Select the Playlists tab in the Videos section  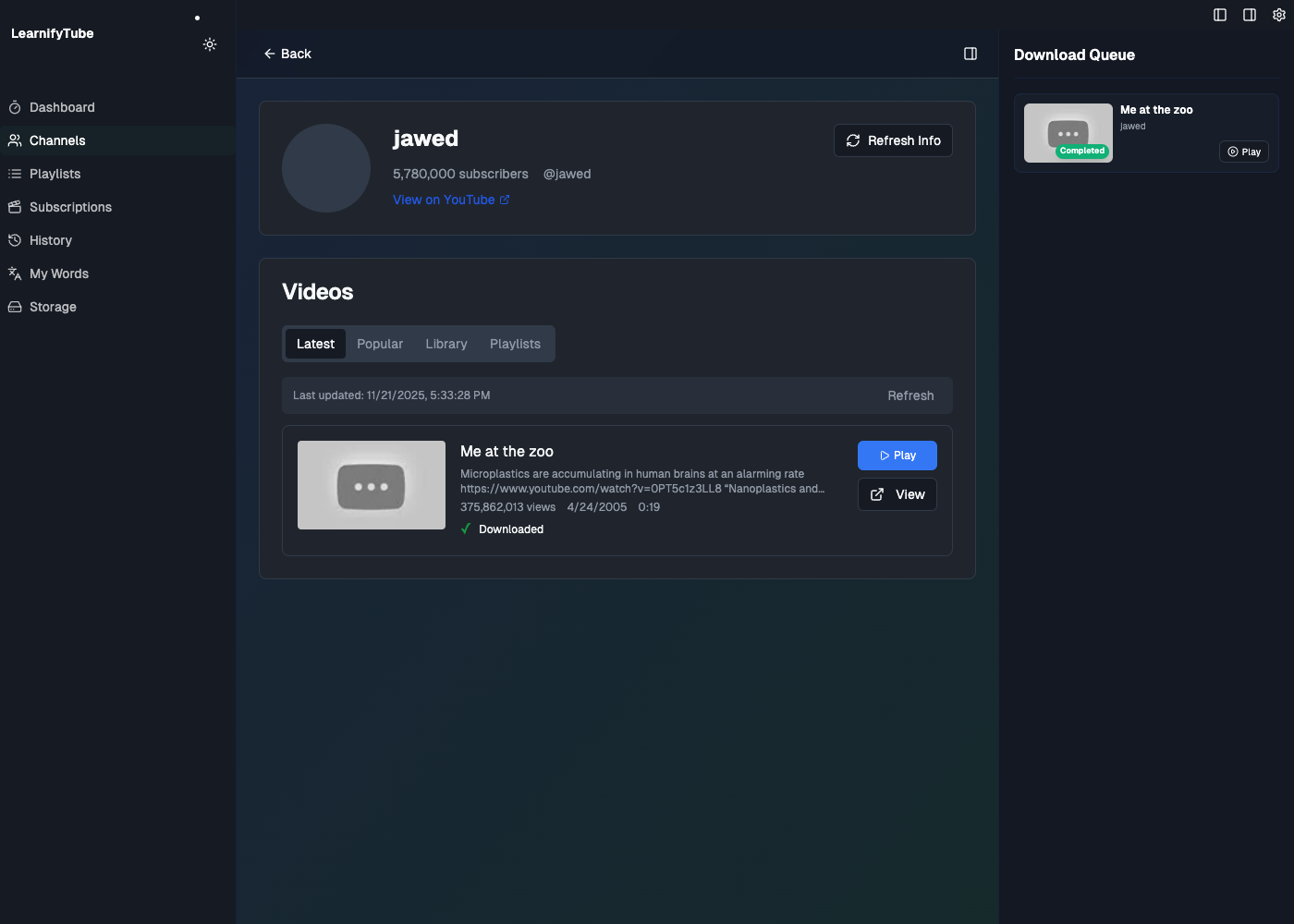point(515,343)
